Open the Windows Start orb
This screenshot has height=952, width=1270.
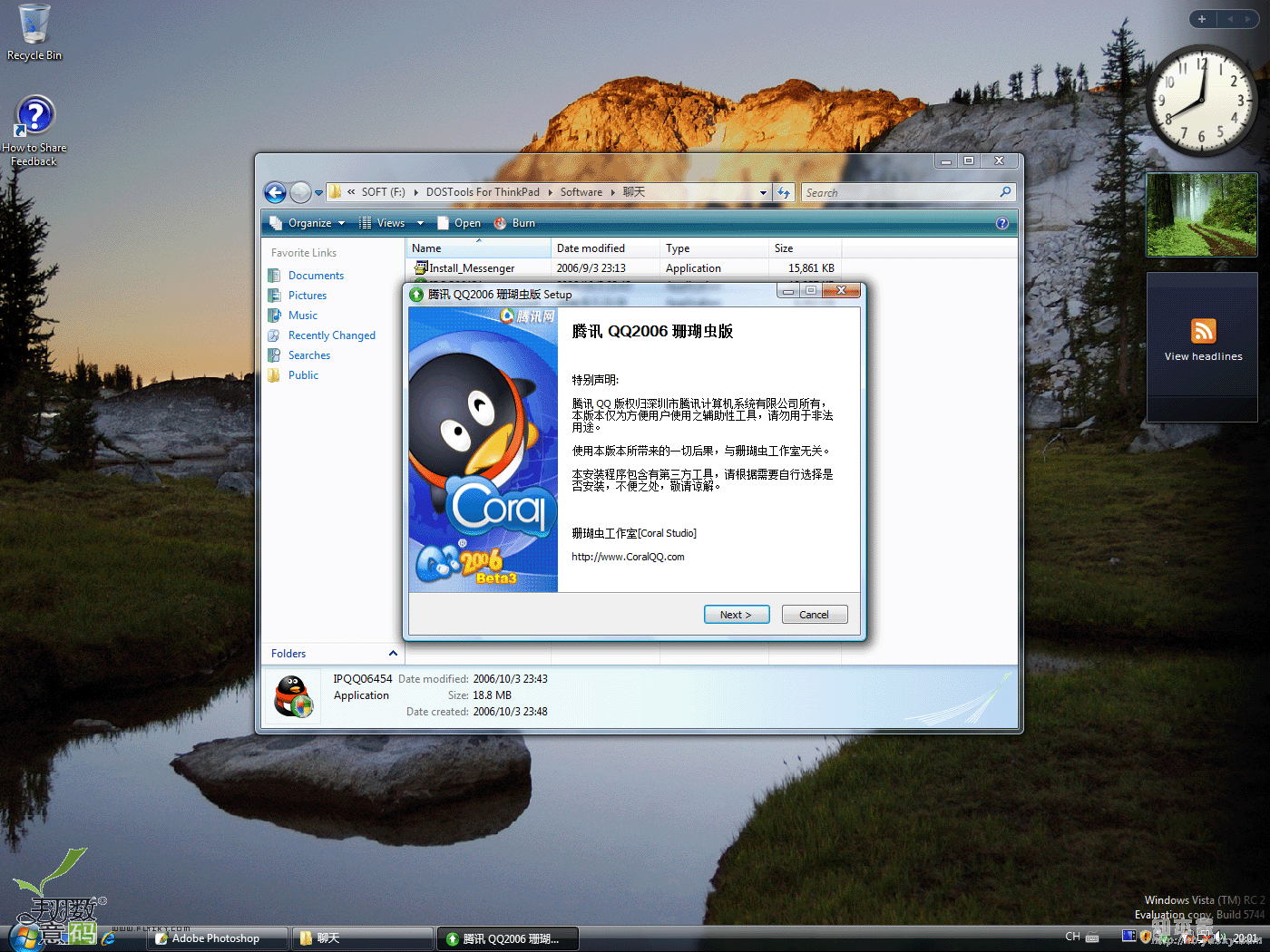pyautogui.click(x=27, y=939)
